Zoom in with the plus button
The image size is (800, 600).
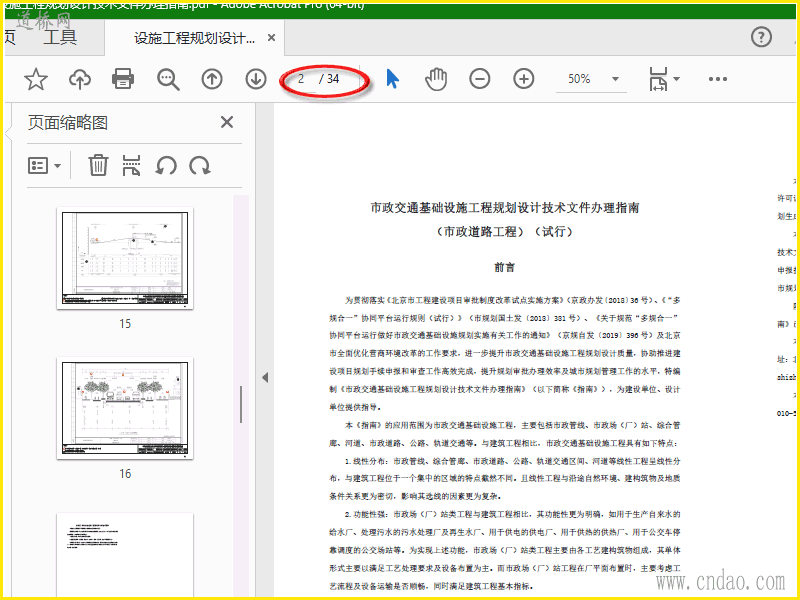pyautogui.click(x=523, y=79)
